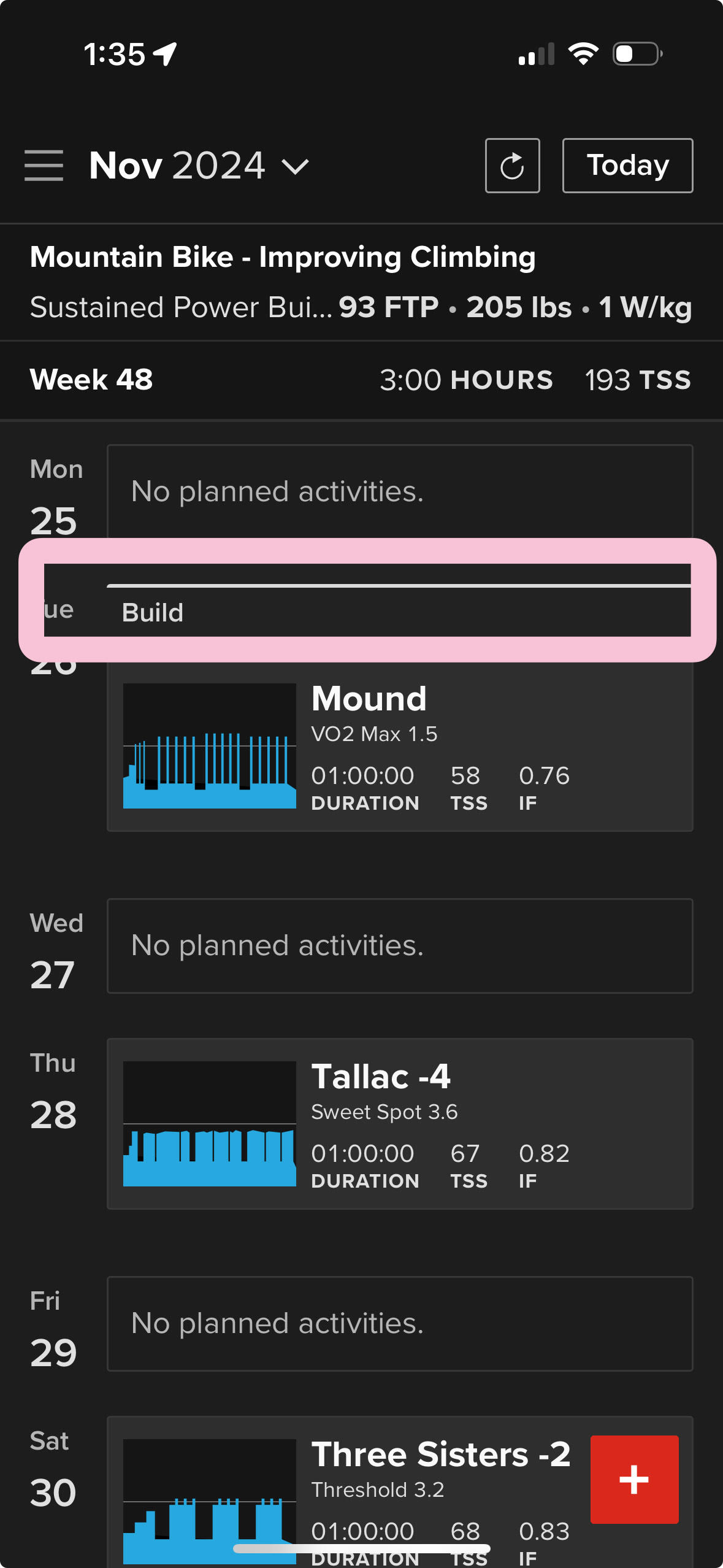Screen dimensions: 723x1568
Task: Tap the Wi-Fi status icon
Action: click(x=583, y=54)
